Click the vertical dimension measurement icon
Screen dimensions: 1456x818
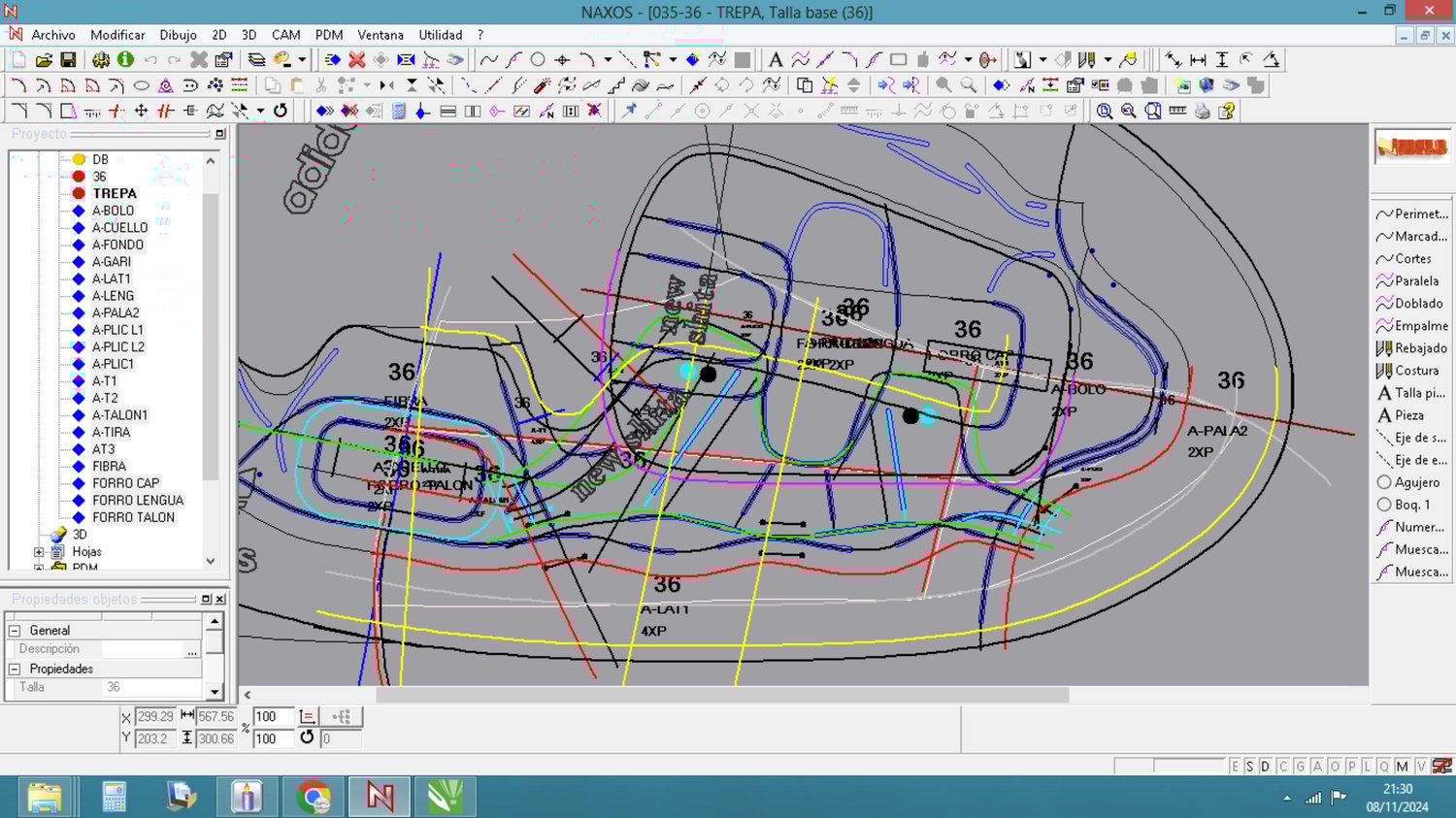click(1222, 60)
